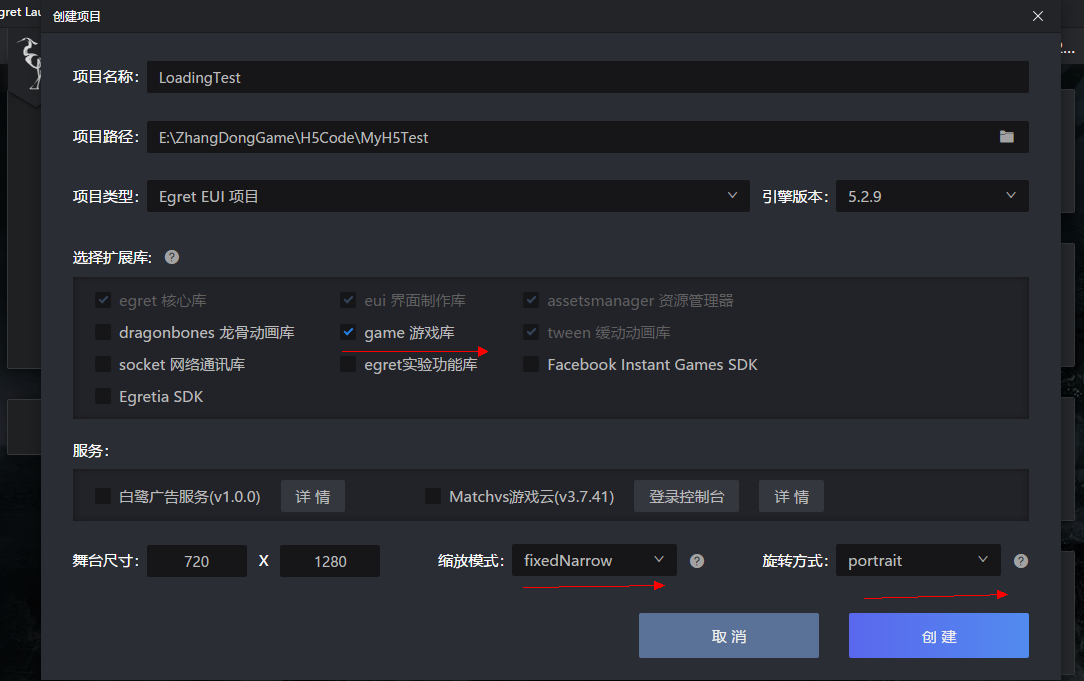Image resolution: width=1084 pixels, height=681 pixels.
Task: Click 项目路径 field with E:\ZhangDongGame path
Action: click(x=588, y=137)
